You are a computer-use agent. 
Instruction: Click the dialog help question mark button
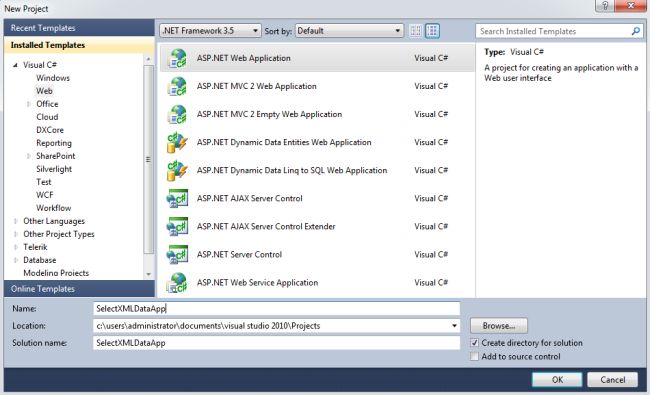tap(604, 5)
